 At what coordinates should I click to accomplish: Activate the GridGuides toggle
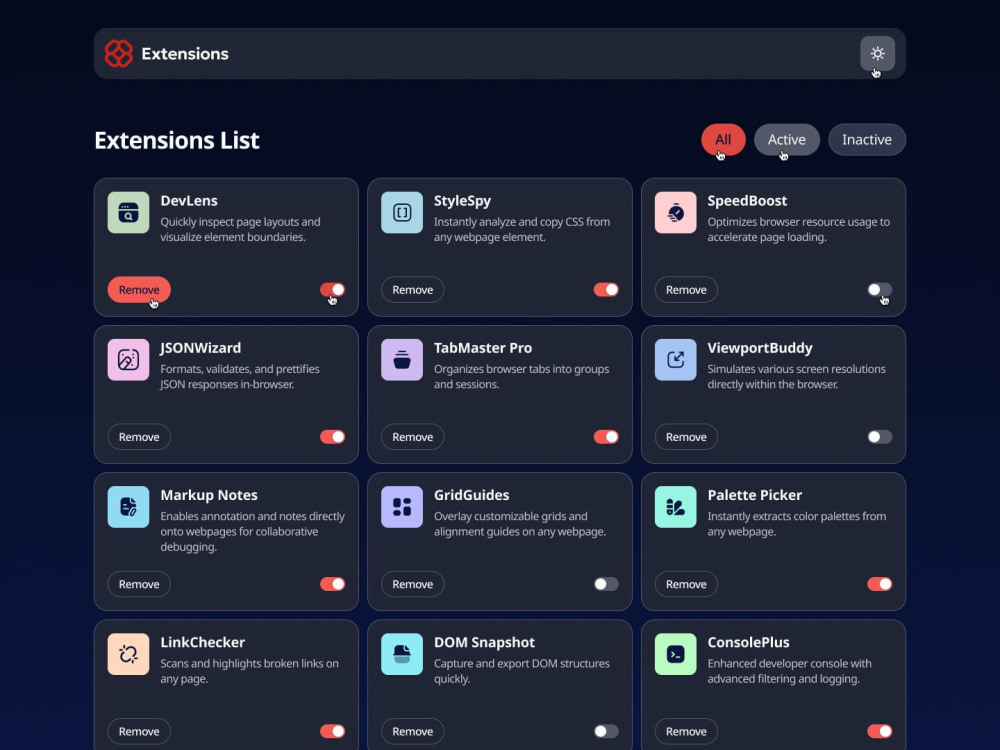(x=606, y=584)
